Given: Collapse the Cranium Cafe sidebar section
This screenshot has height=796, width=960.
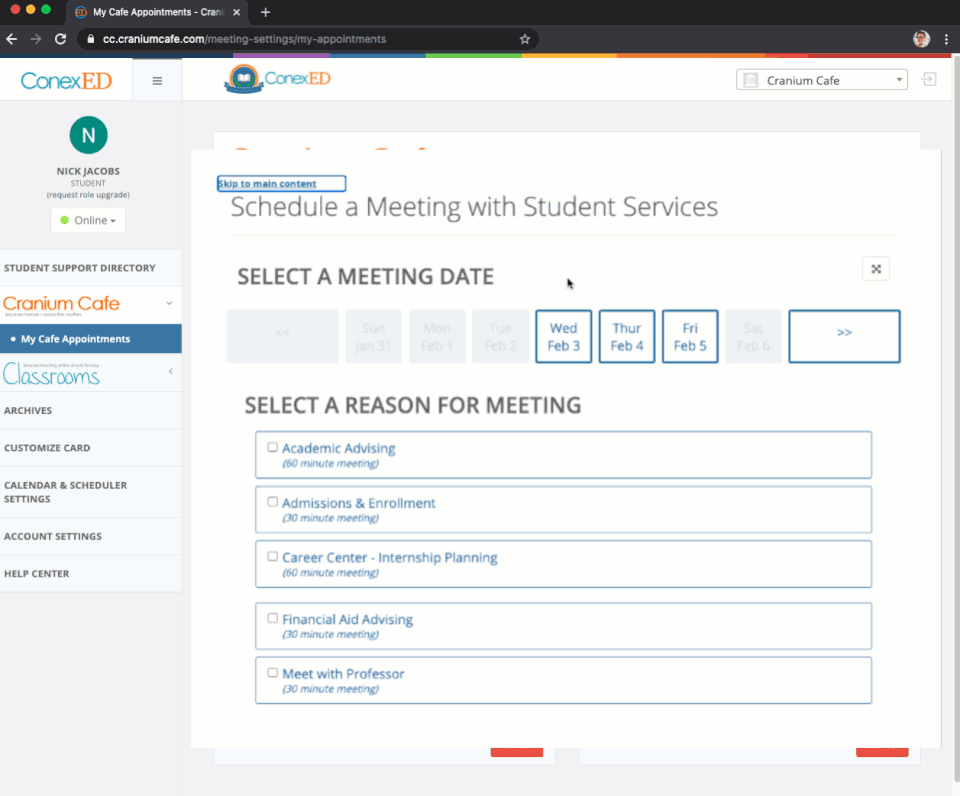Looking at the screenshot, I should [x=170, y=304].
